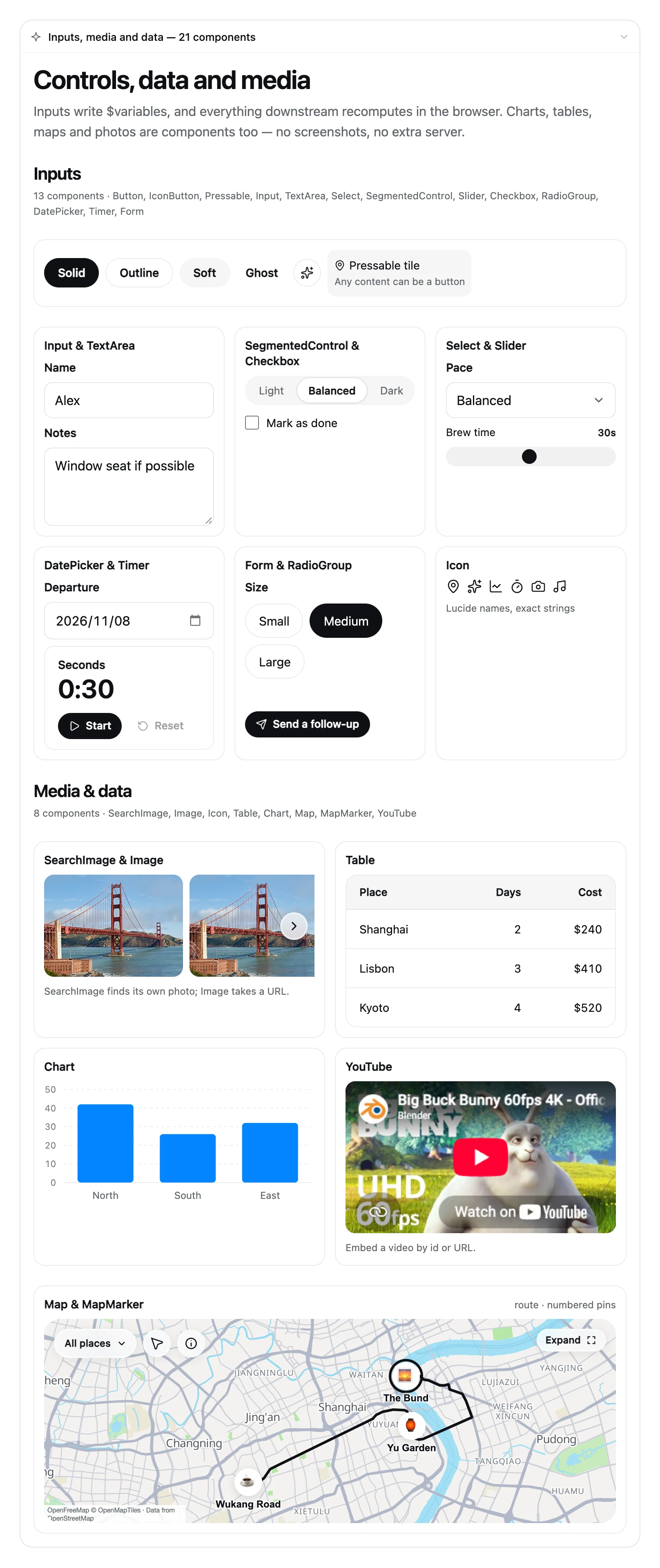This screenshot has height=1568, width=660.
Task: Play the Big Buck Bunny video
Action: (x=481, y=1157)
